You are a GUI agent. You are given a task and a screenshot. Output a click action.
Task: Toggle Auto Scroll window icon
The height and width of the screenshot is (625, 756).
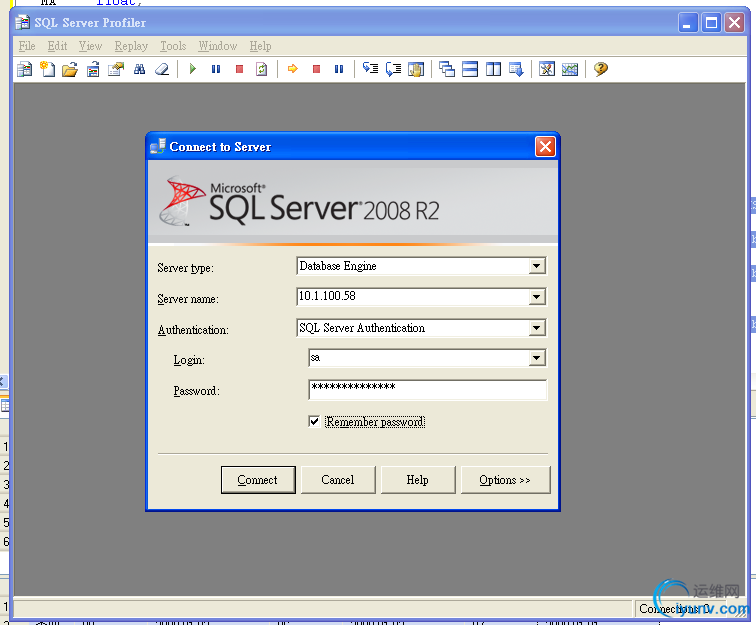(x=516, y=69)
